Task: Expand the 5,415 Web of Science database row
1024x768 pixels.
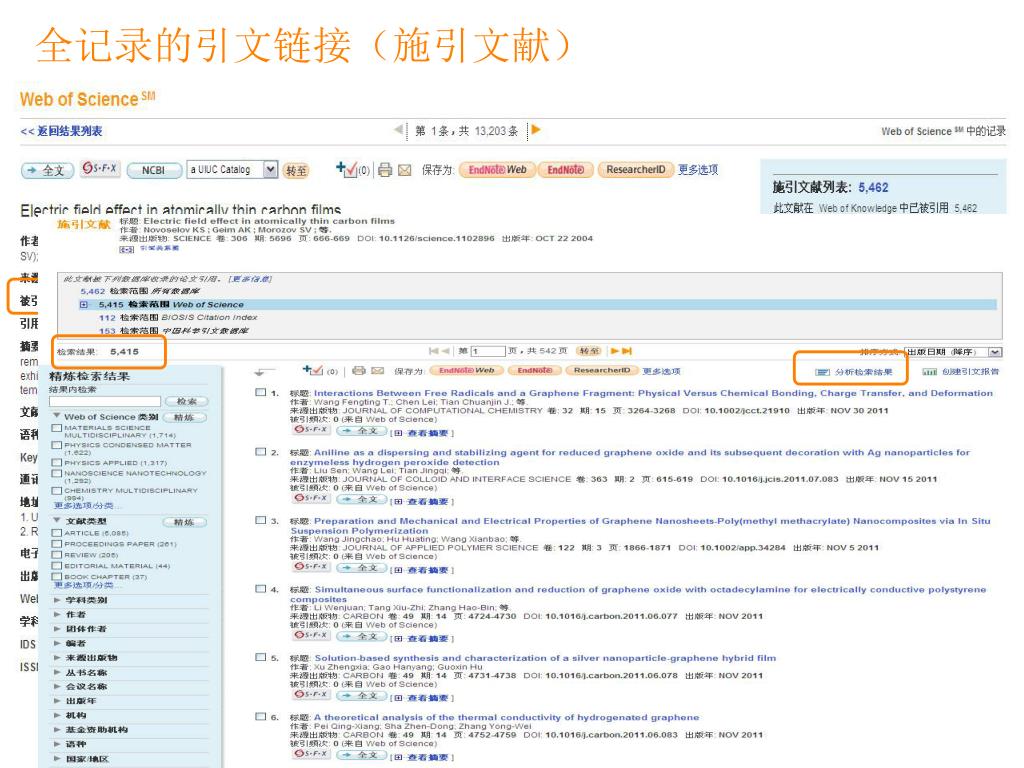Action: [84, 304]
